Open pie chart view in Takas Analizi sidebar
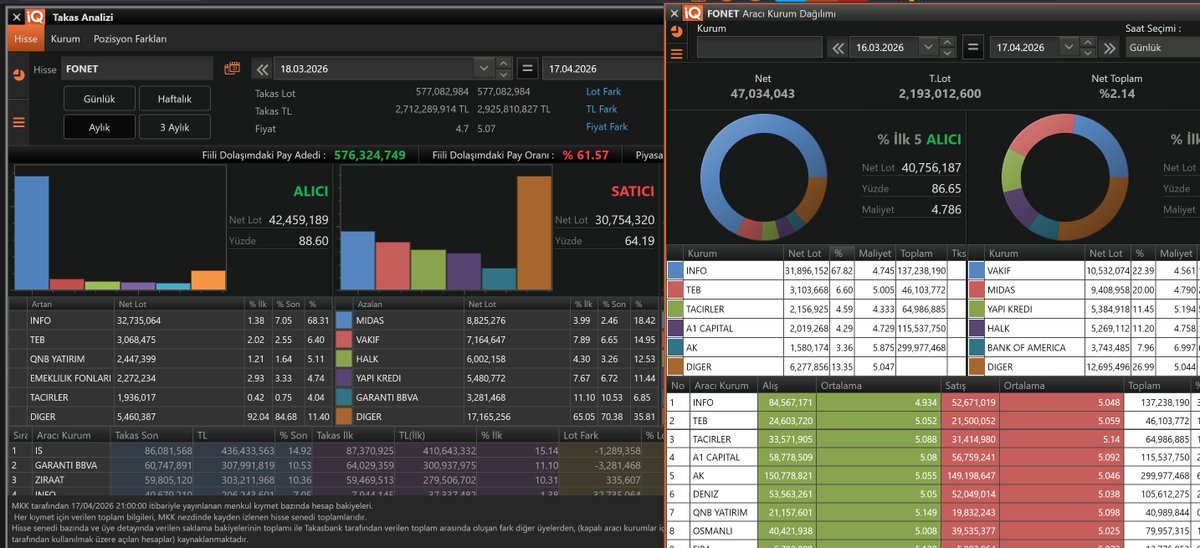 (19, 74)
